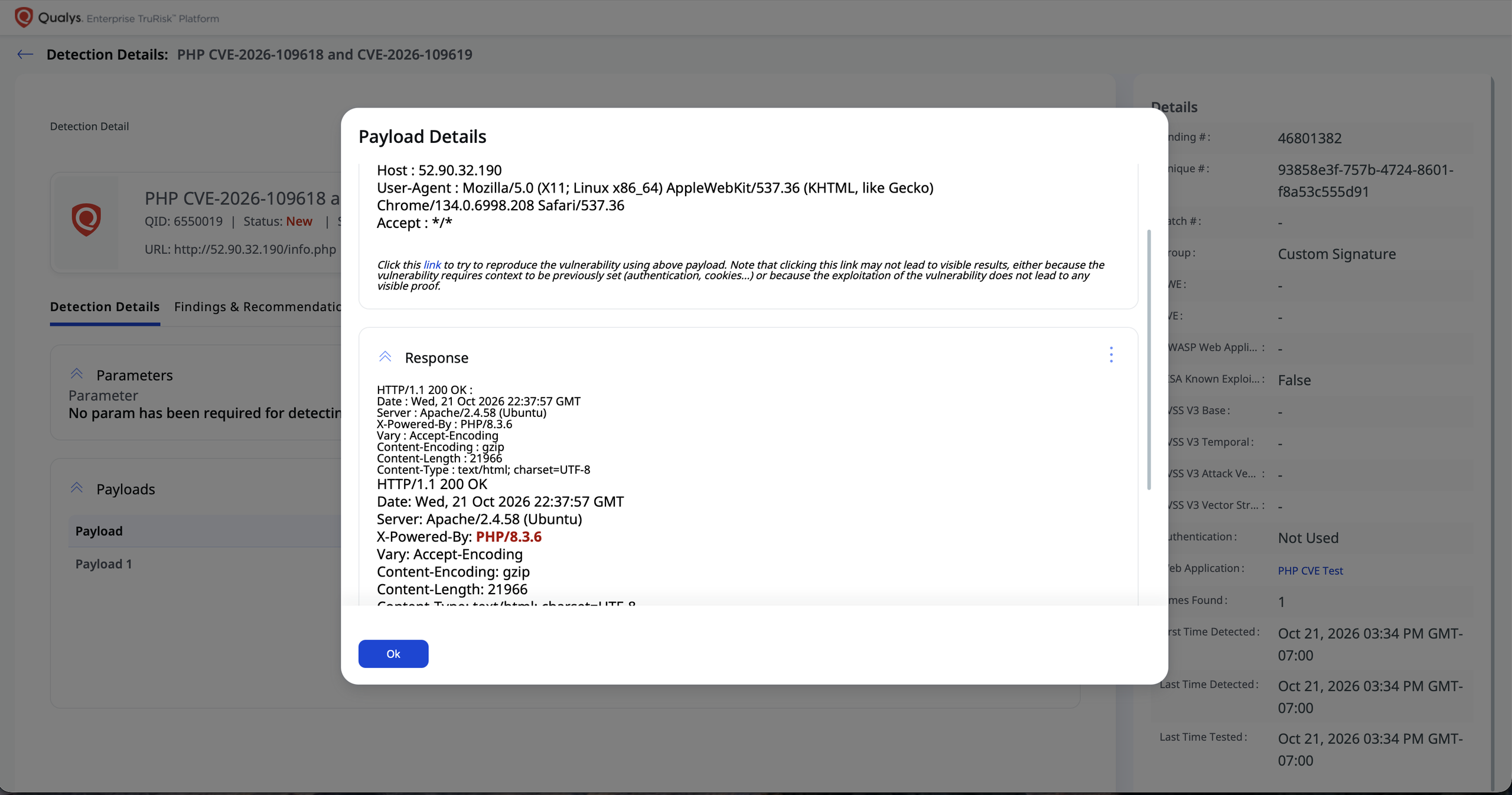
Task: Open the PHP CVE Test web application
Action: [1310, 571]
